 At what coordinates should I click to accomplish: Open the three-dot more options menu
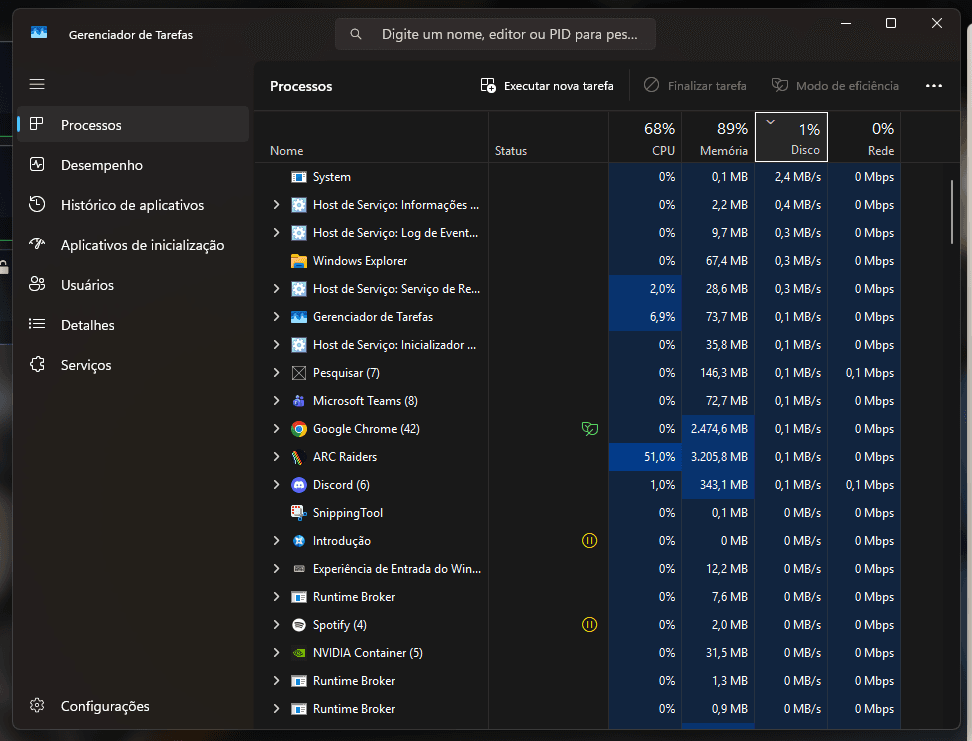[934, 86]
